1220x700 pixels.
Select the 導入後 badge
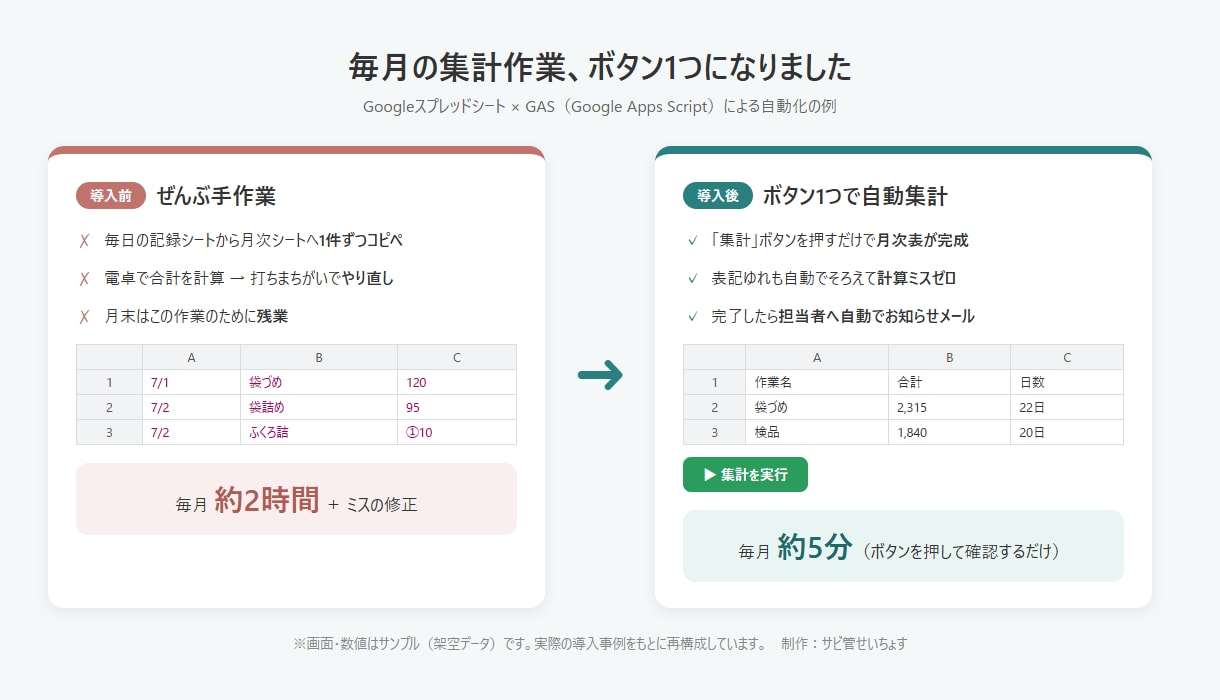[x=718, y=196]
